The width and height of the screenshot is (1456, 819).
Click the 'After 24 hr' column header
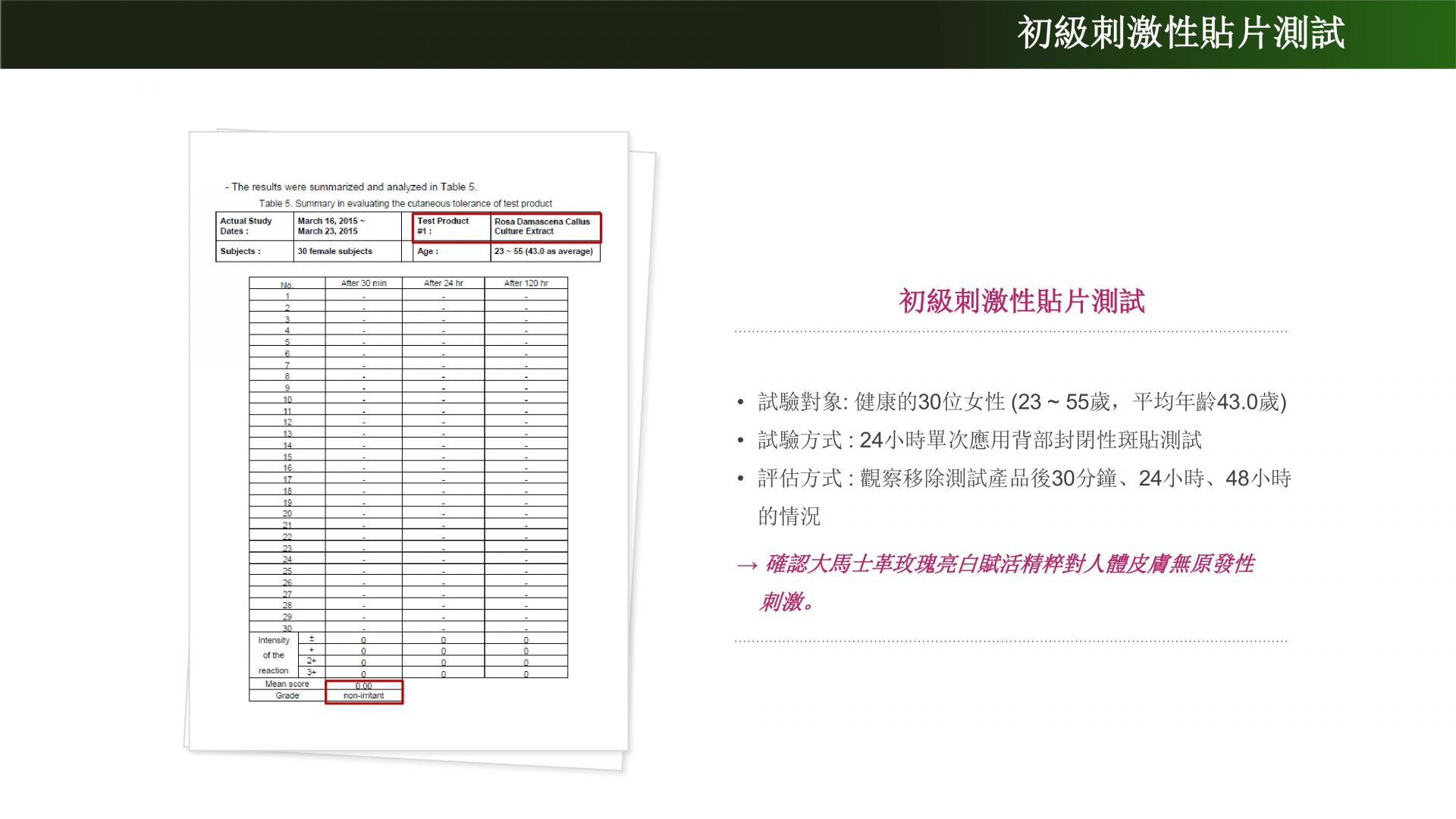pyautogui.click(x=443, y=283)
